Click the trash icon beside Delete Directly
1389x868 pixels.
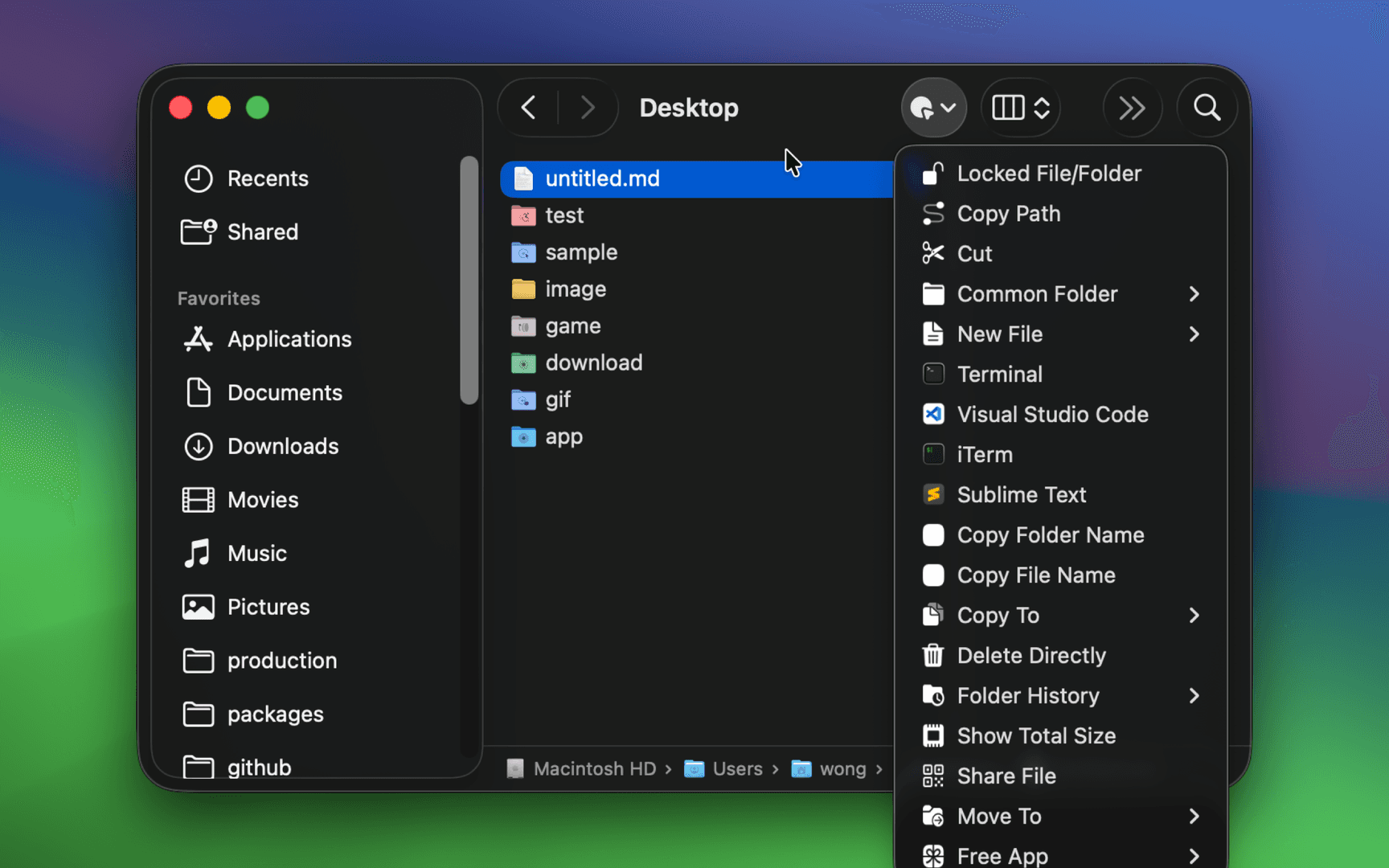click(932, 655)
